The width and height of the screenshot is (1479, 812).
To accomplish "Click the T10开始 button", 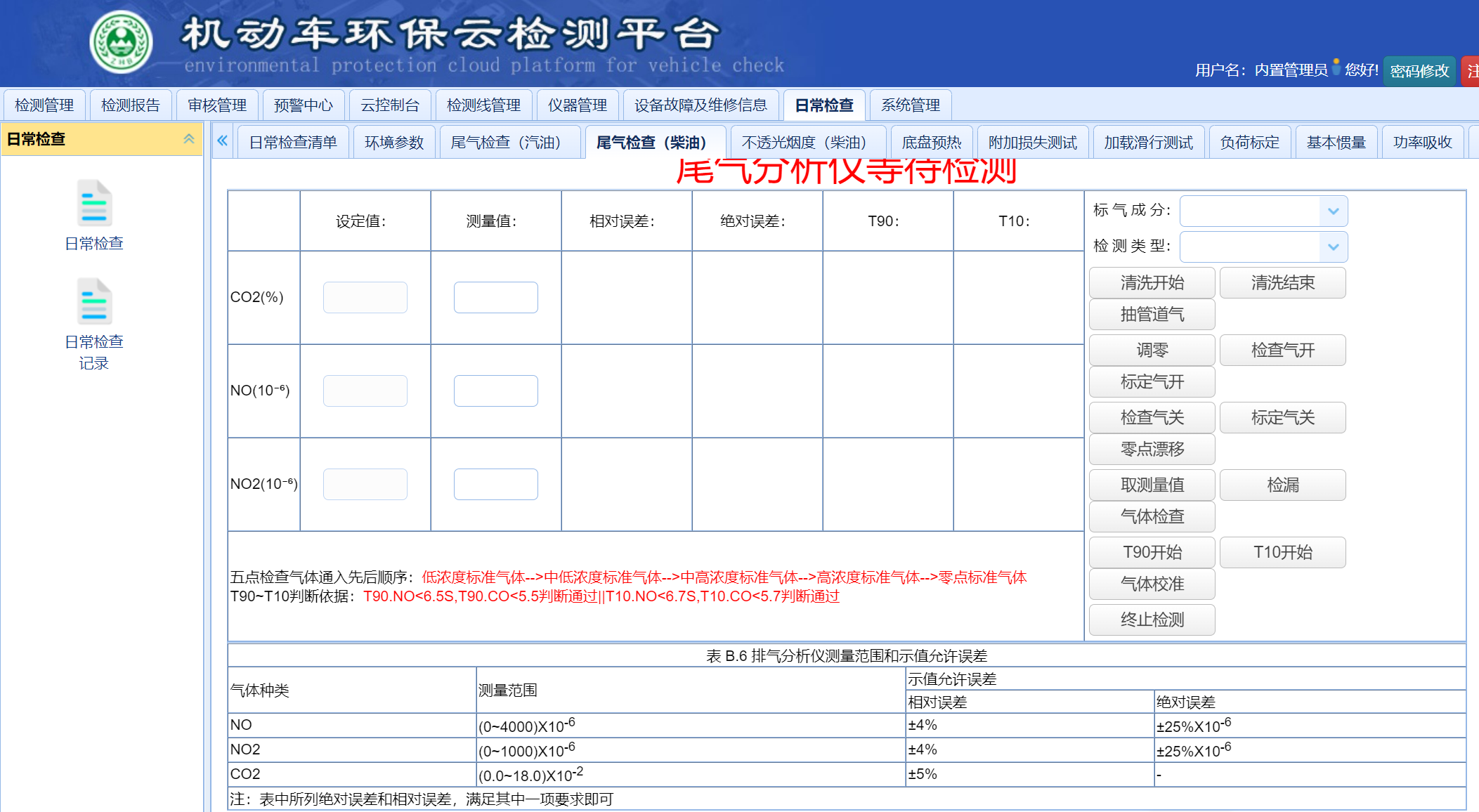I will click(x=1283, y=553).
